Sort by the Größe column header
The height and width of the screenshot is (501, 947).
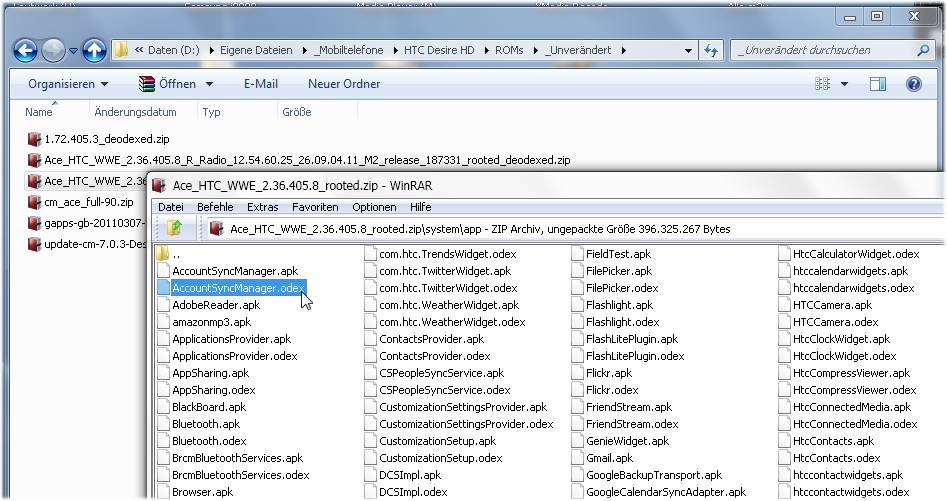297,112
